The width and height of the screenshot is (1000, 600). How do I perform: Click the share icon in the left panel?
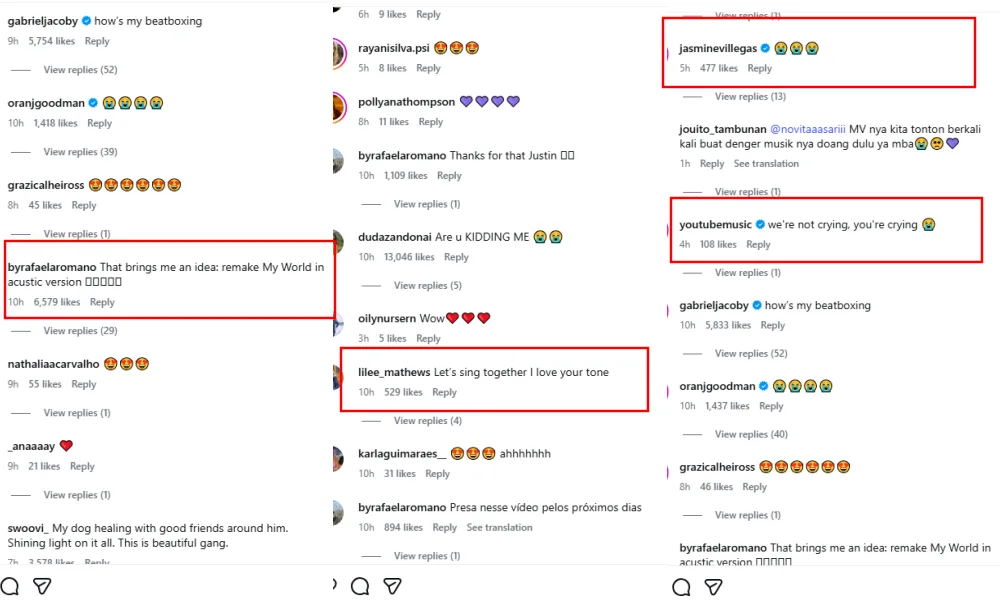pos(42,586)
